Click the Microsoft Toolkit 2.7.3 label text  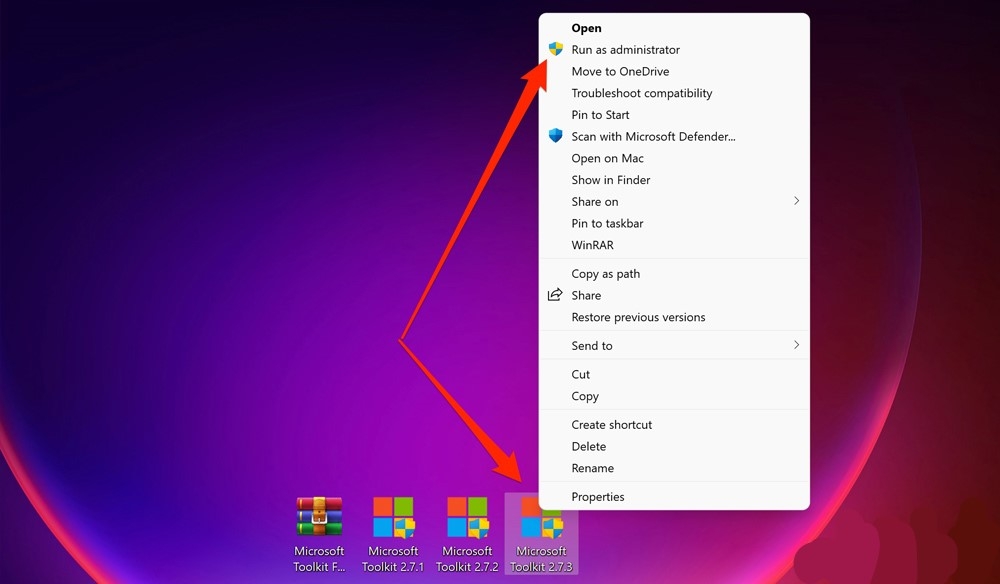click(541, 558)
